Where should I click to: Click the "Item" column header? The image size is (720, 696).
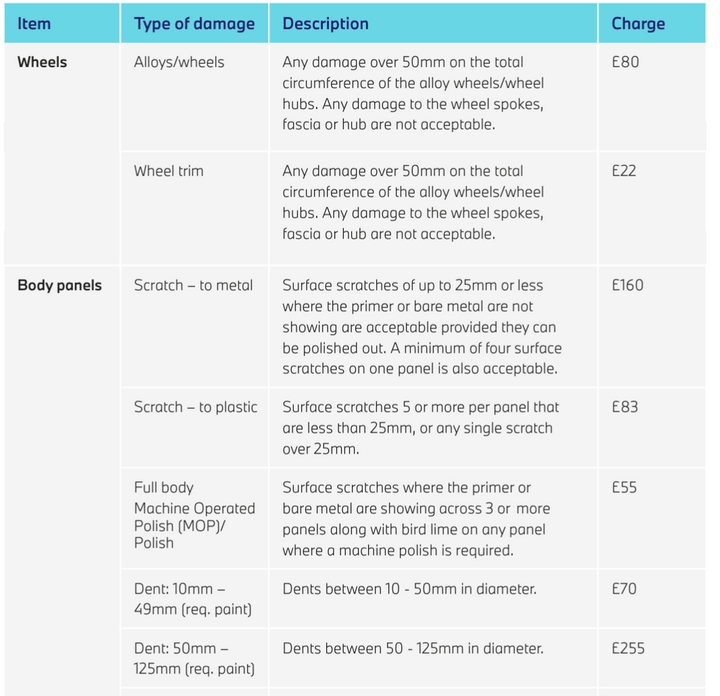(34, 23)
